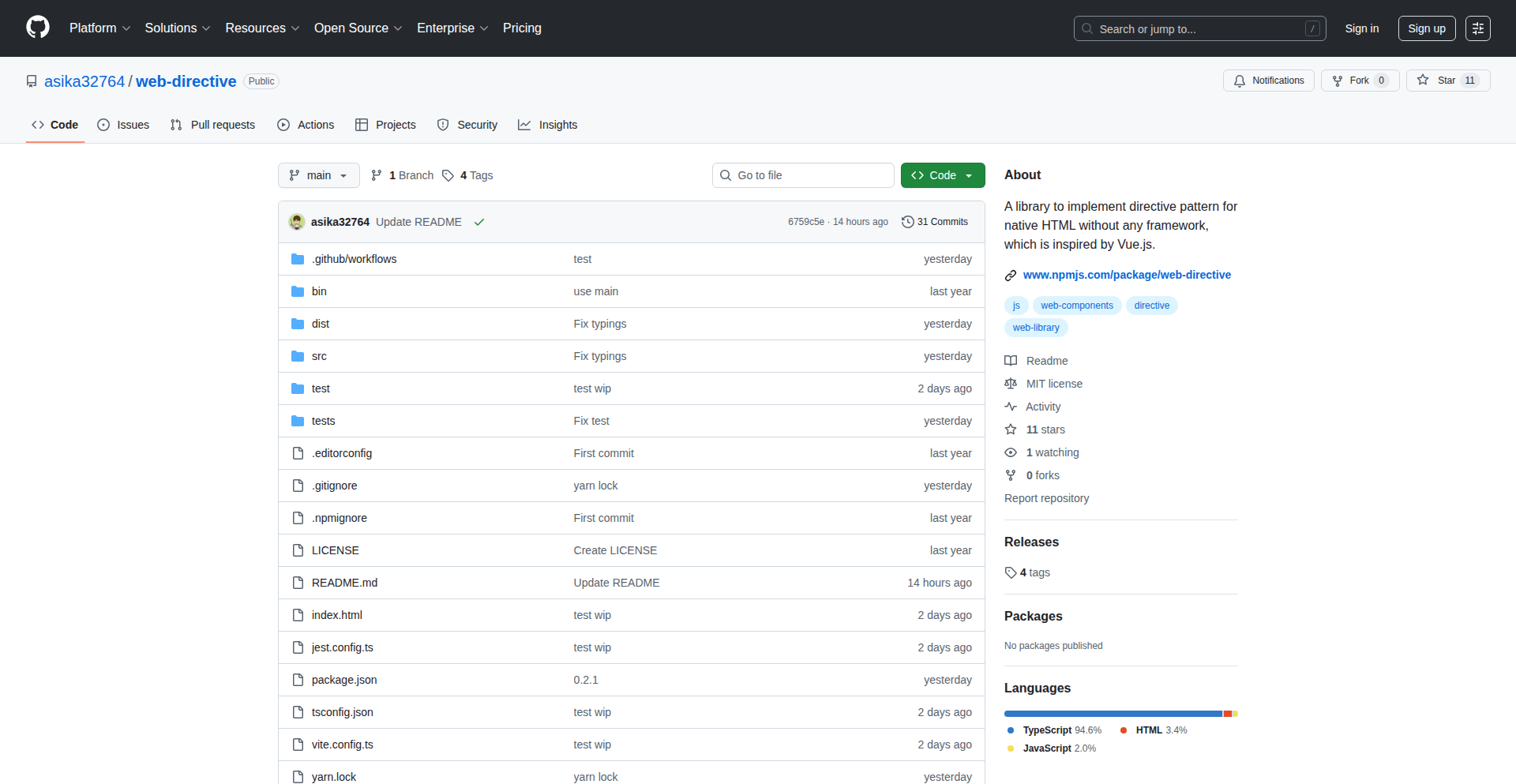
Task: Switch to the Issues tab
Action: [123, 125]
